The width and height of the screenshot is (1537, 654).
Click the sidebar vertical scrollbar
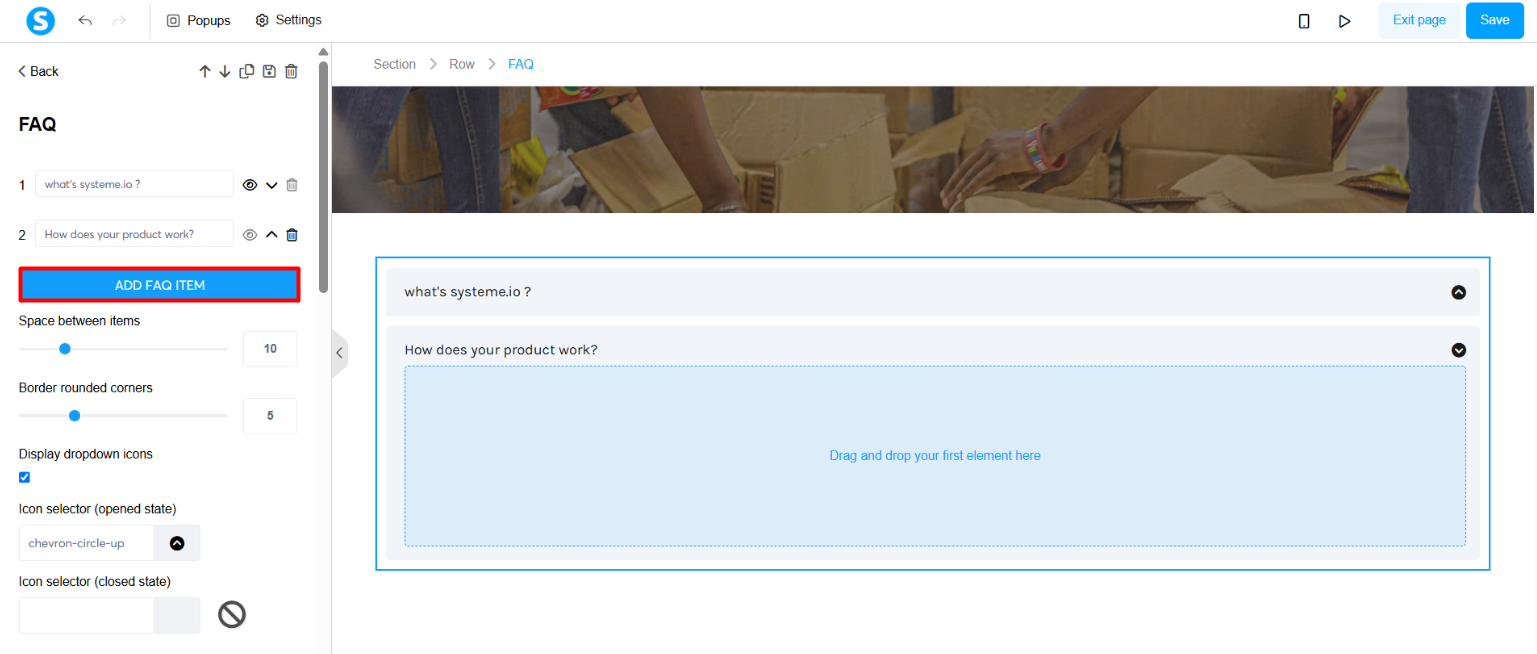[323, 175]
